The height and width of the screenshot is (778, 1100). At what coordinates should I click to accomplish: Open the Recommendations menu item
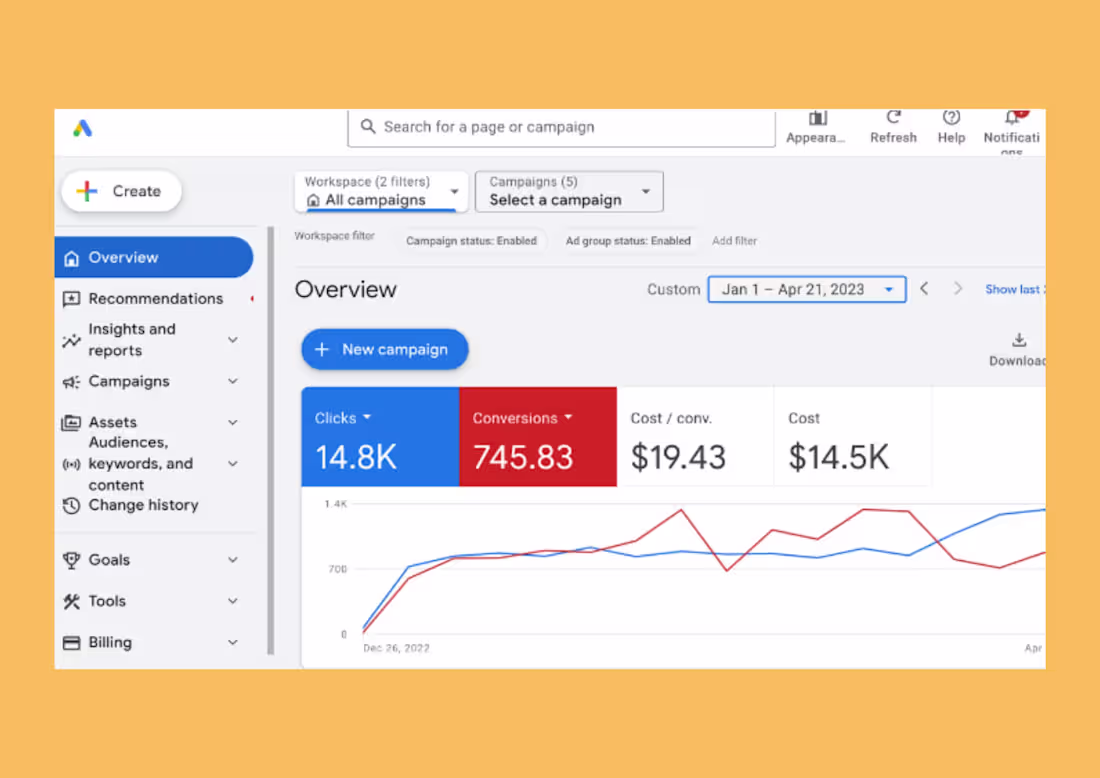coord(156,298)
